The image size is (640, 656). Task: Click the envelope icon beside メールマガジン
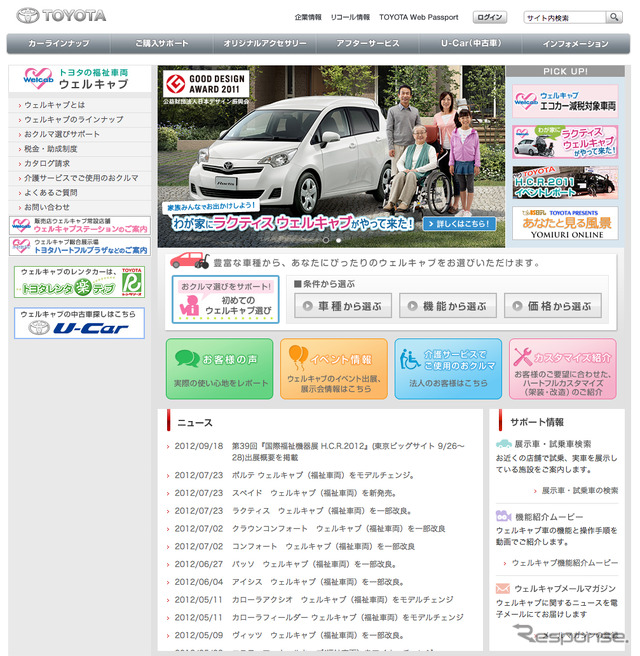(503, 588)
